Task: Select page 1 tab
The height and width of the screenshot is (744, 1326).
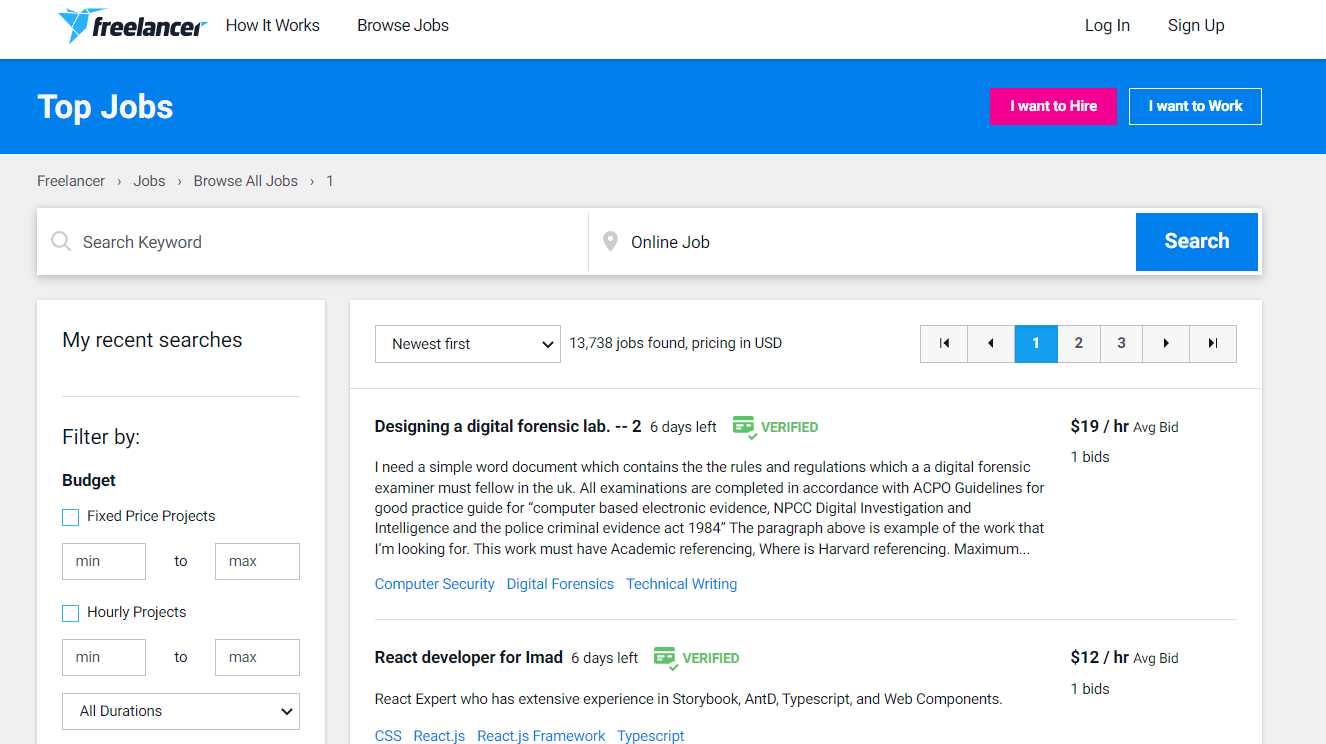Action: (1036, 344)
